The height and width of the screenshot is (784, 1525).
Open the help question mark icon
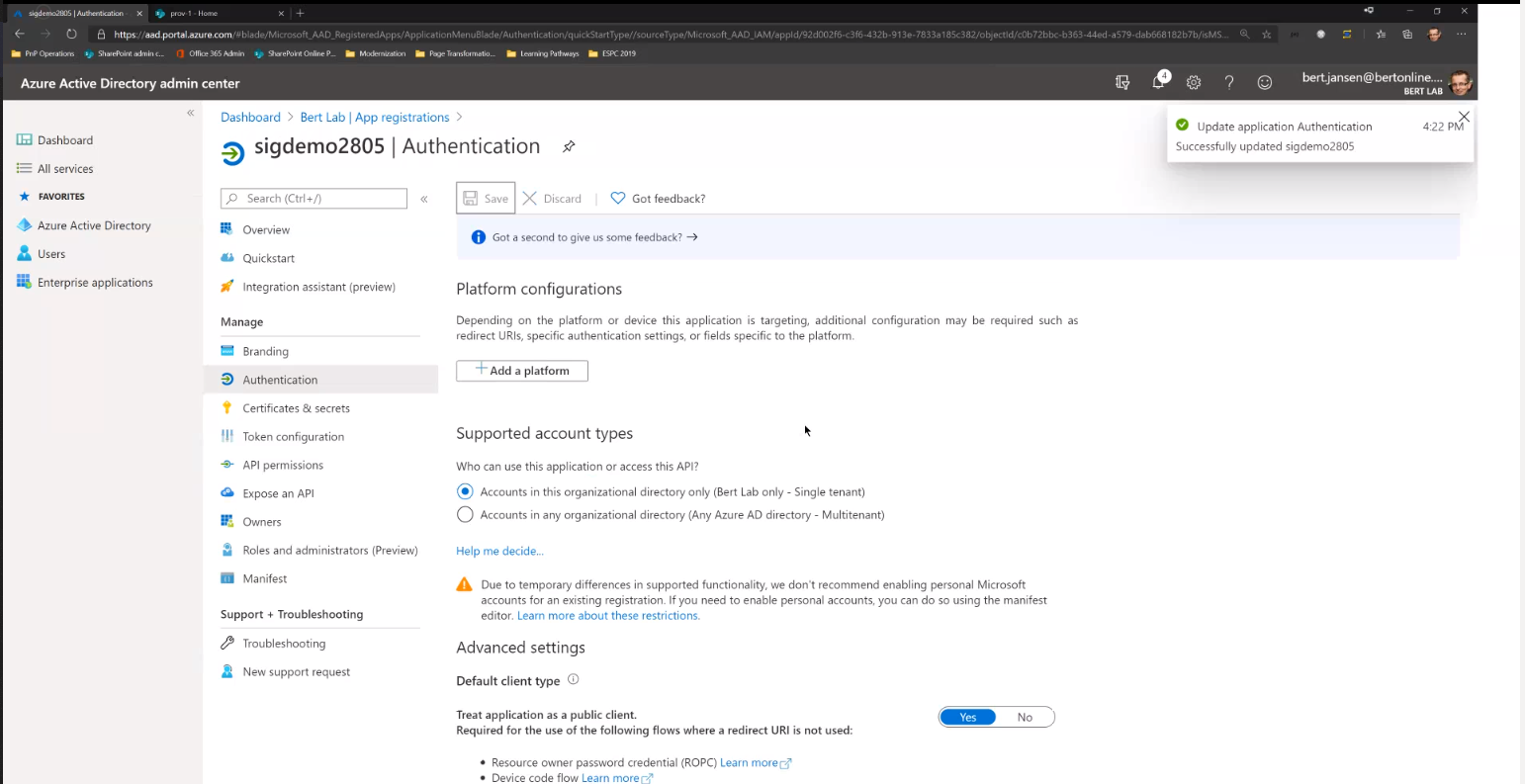point(1228,82)
